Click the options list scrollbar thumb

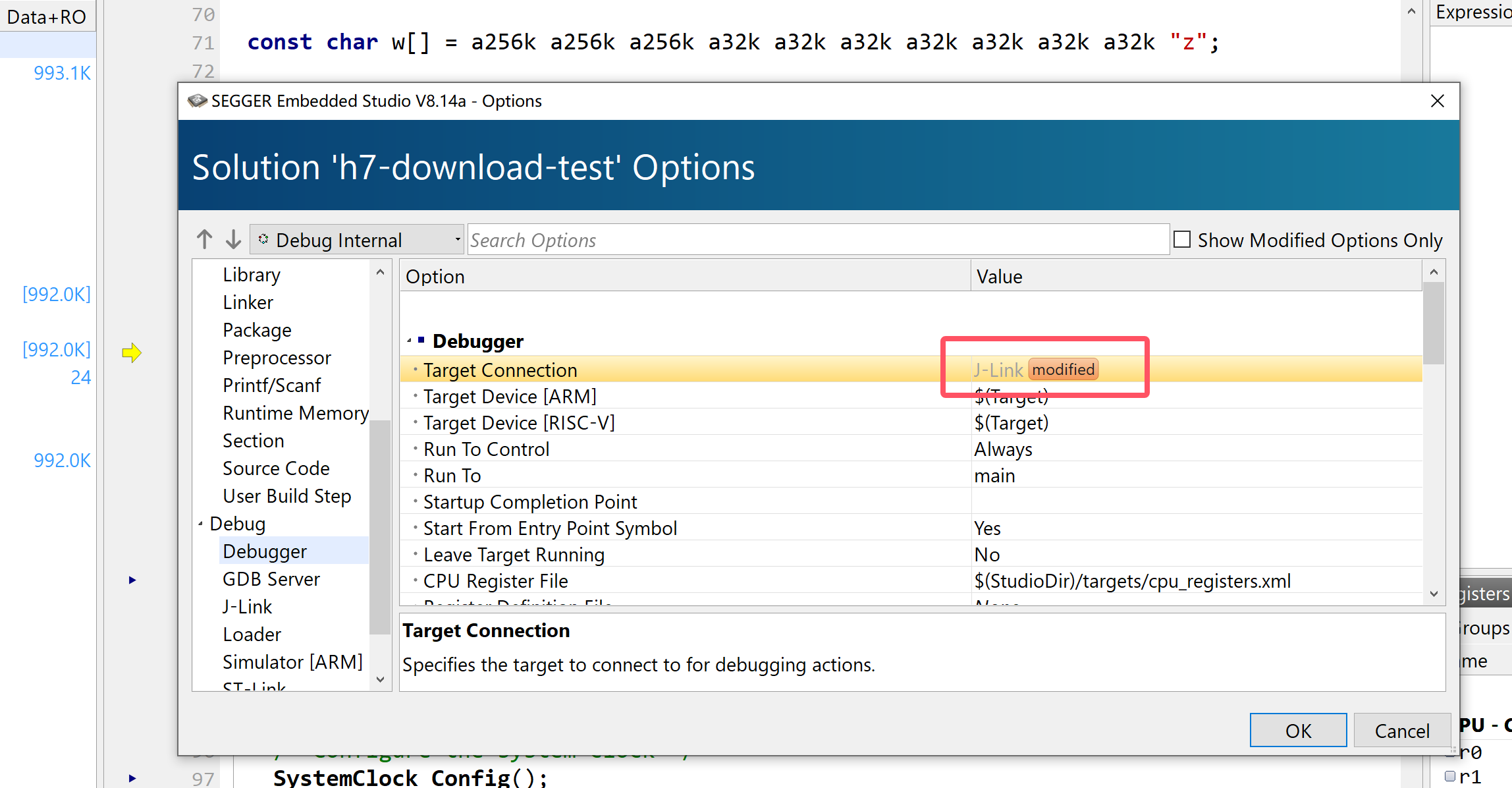[1434, 323]
